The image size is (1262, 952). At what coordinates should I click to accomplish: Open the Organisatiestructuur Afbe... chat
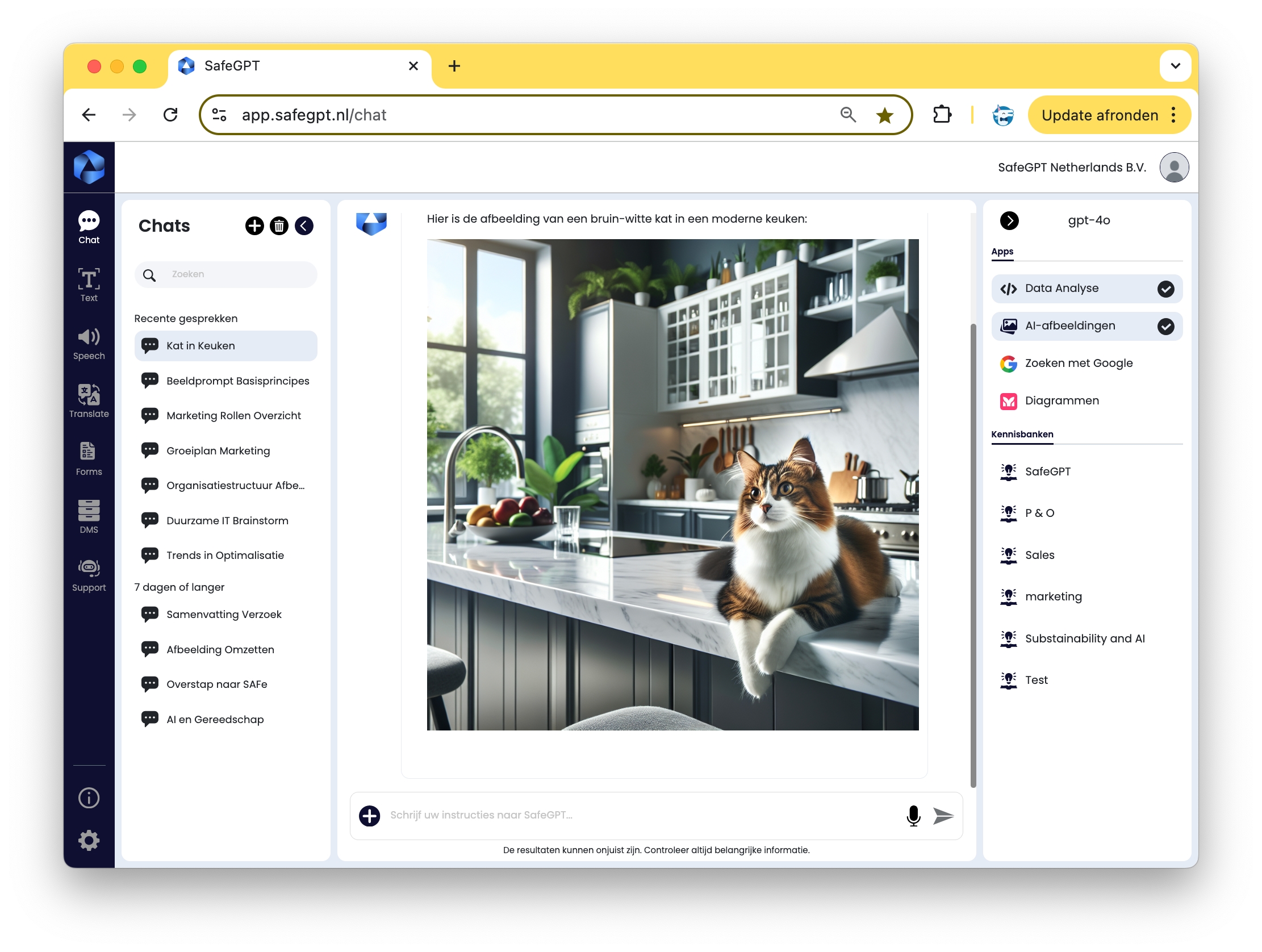(x=226, y=486)
